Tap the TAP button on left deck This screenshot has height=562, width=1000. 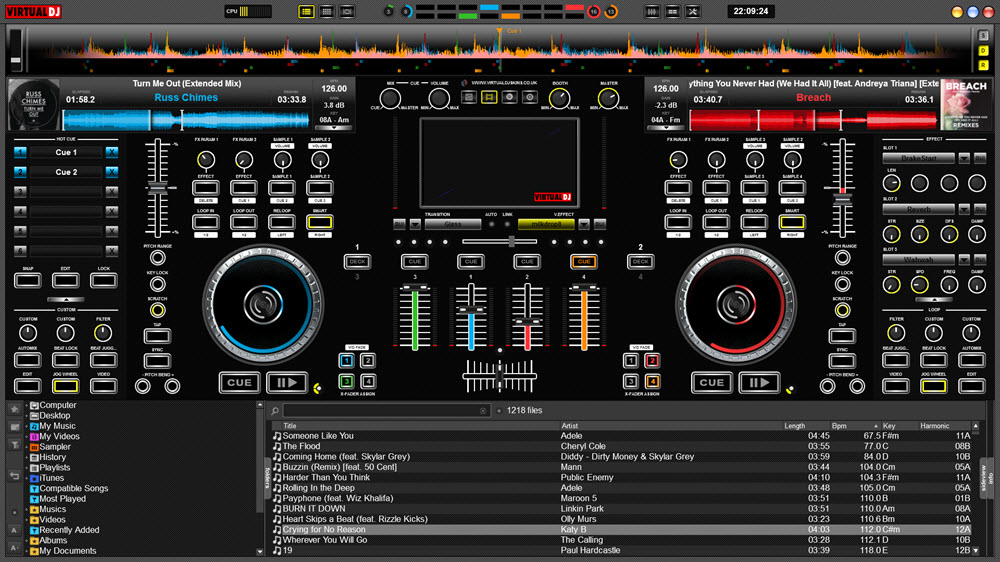157,336
